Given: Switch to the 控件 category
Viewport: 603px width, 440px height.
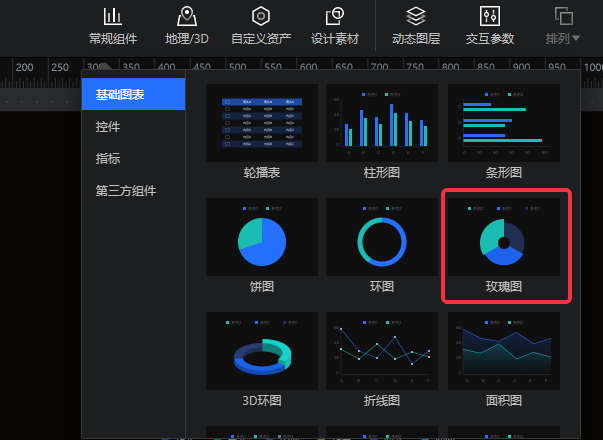Looking at the screenshot, I should pos(108,127).
